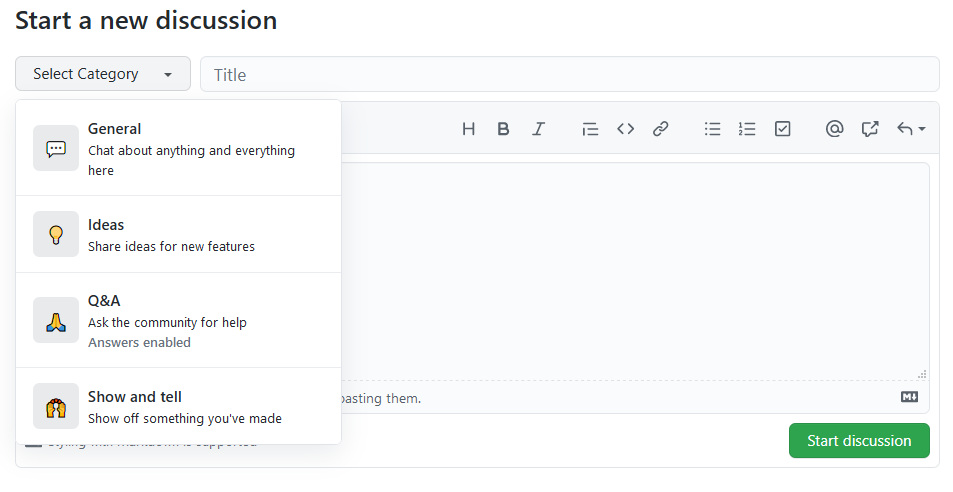The width and height of the screenshot is (953, 492).
Task: Click the 'Start a new discussion' heading
Action: pos(146,21)
